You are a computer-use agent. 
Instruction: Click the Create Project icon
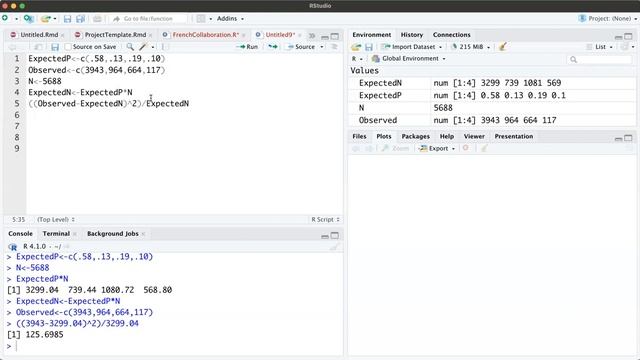[x=29, y=19]
